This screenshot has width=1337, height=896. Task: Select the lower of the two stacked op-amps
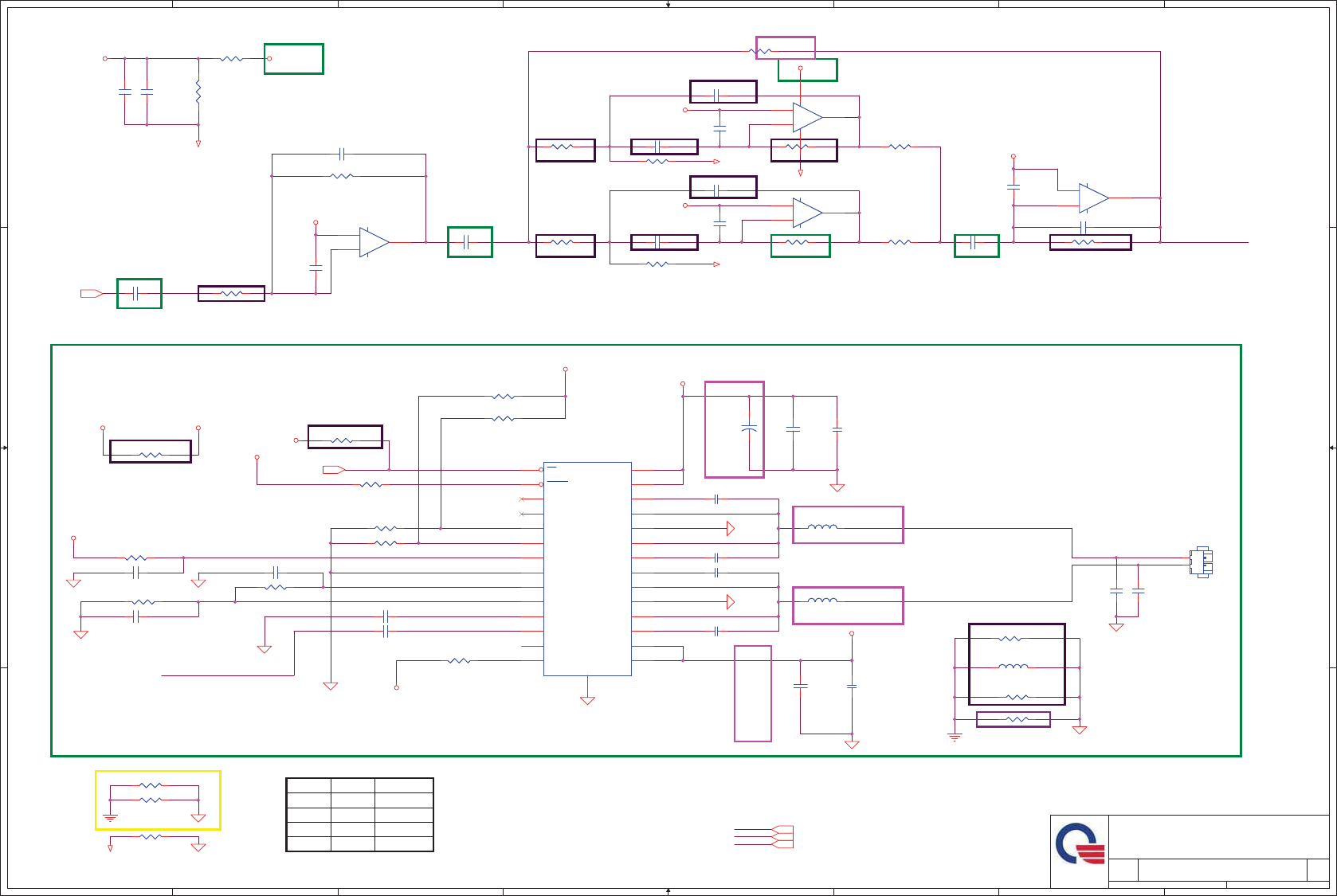coord(808,213)
